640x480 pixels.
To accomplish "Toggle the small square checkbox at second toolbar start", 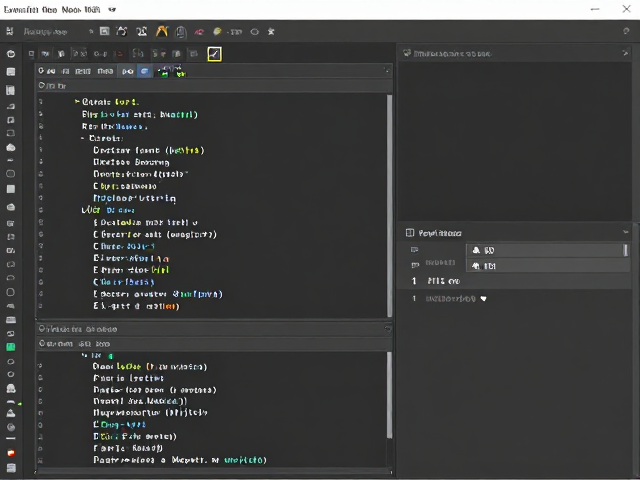I will point(31,54).
